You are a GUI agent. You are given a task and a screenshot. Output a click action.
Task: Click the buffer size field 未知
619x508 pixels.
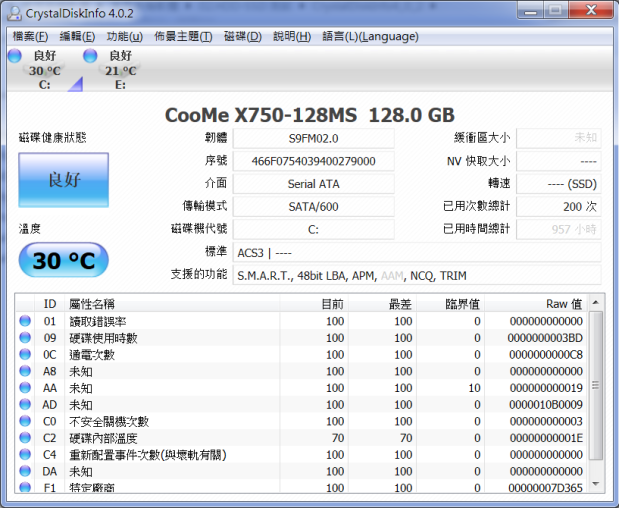click(x=559, y=139)
